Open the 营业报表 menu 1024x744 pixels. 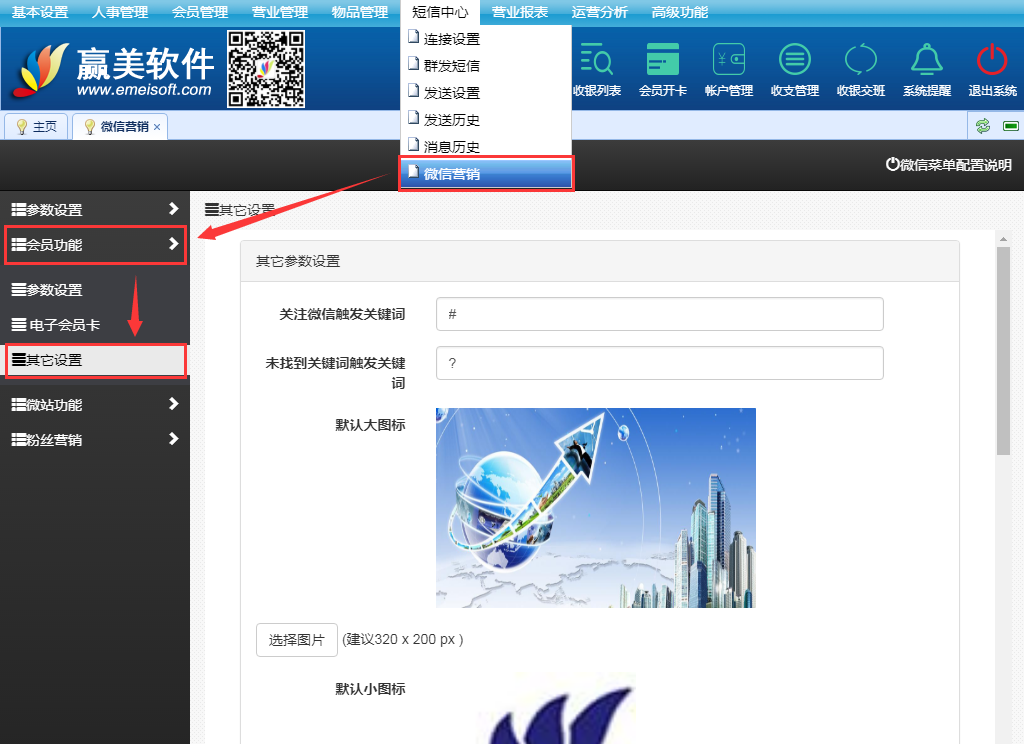coord(519,12)
